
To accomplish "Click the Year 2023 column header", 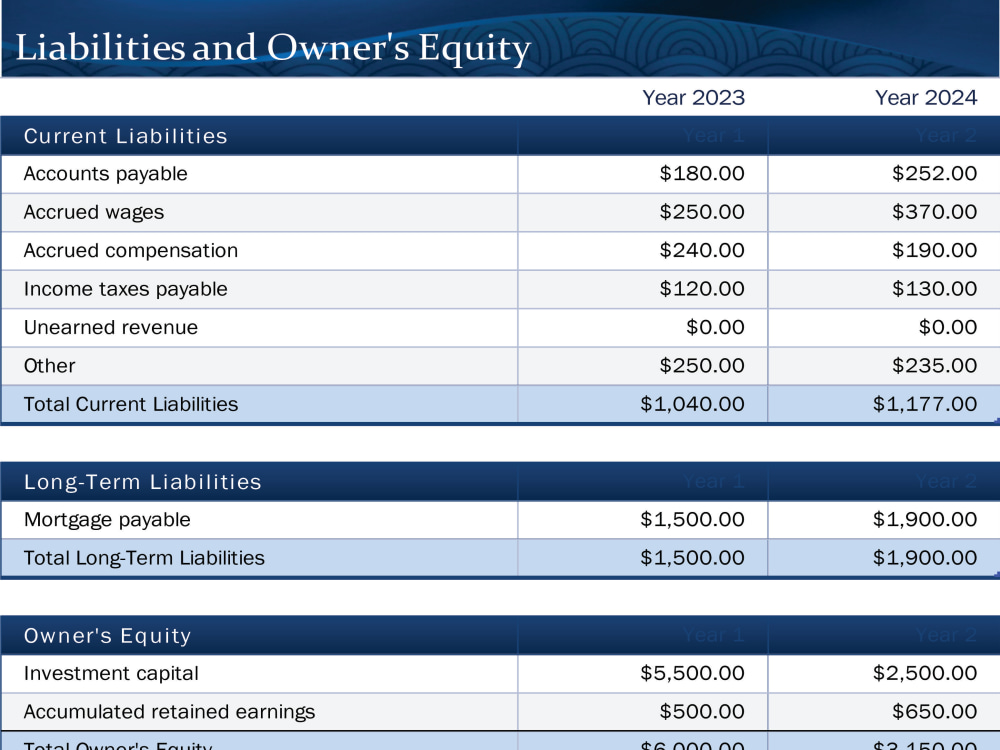I will tap(693, 98).
